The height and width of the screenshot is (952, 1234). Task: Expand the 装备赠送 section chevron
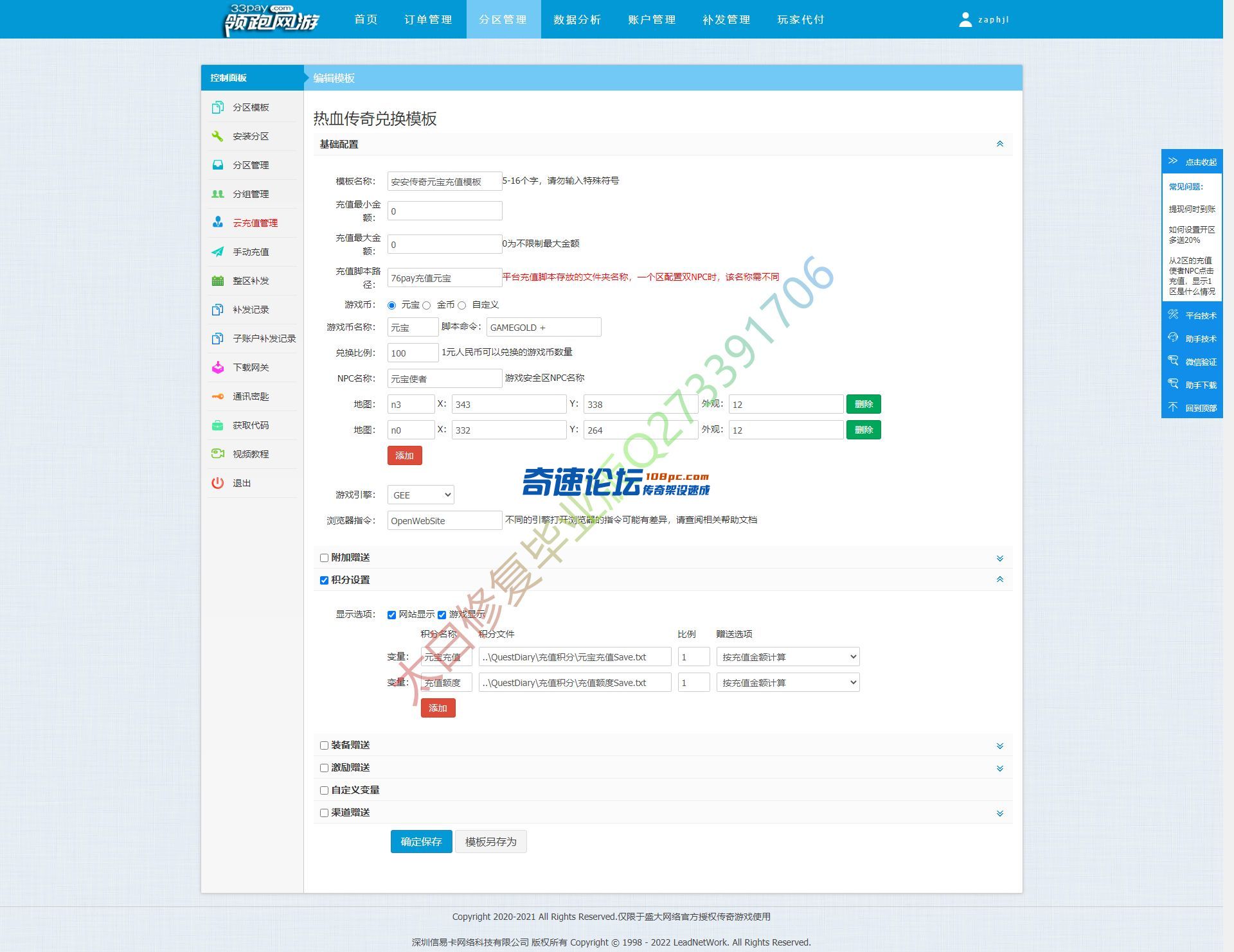(1000, 746)
